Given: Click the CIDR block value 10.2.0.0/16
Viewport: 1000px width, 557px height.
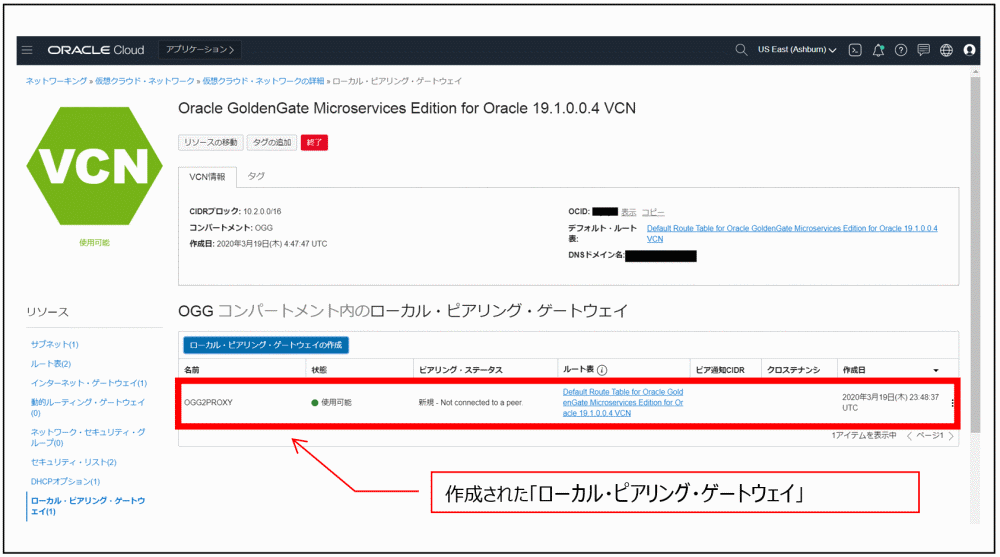Looking at the screenshot, I should tap(262, 212).
